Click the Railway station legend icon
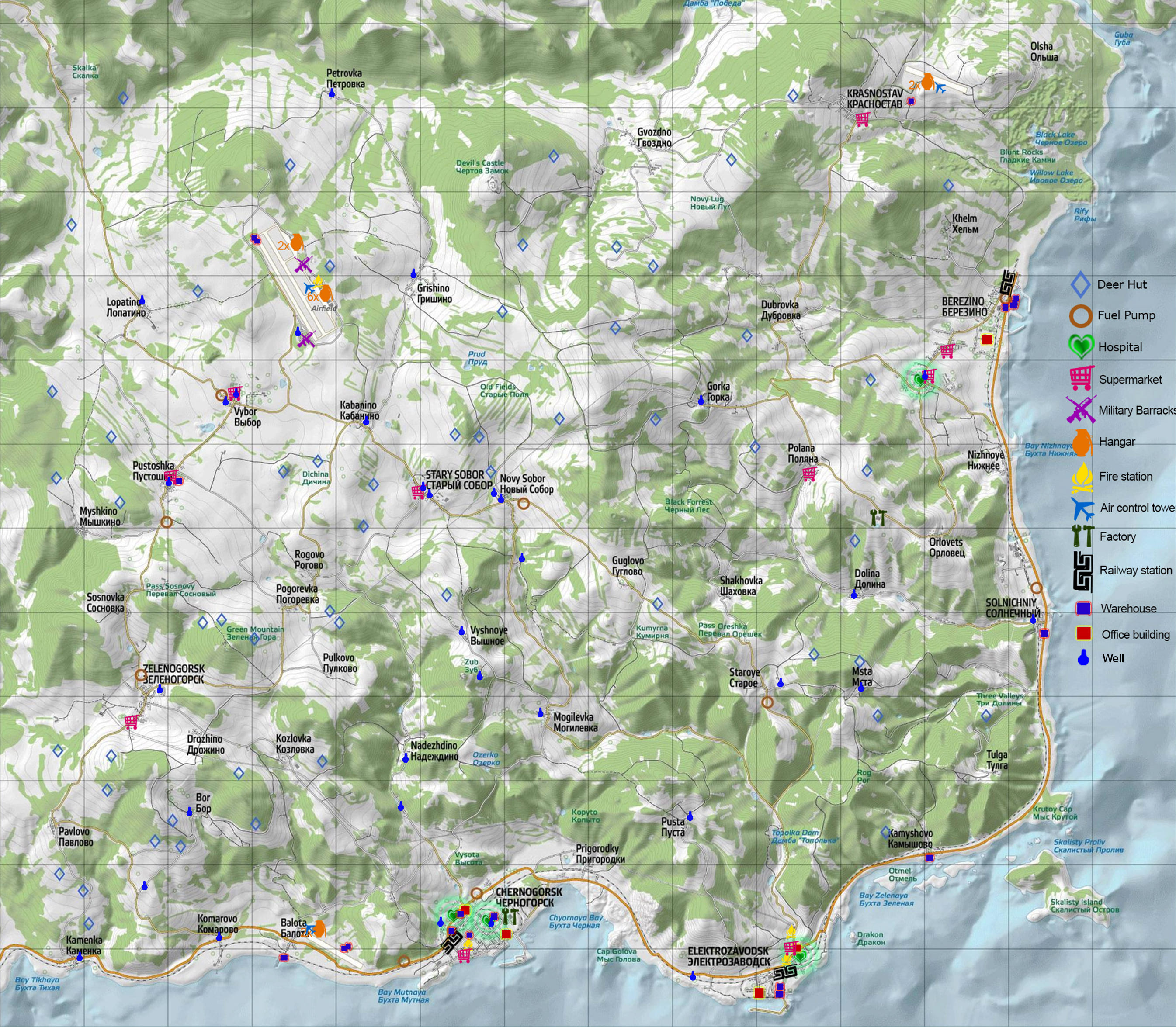 click(x=1083, y=571)
